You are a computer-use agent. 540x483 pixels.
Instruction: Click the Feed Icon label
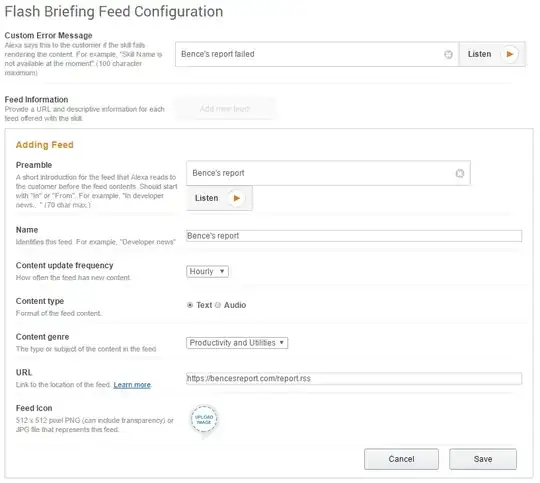click(x=34, y=408)
